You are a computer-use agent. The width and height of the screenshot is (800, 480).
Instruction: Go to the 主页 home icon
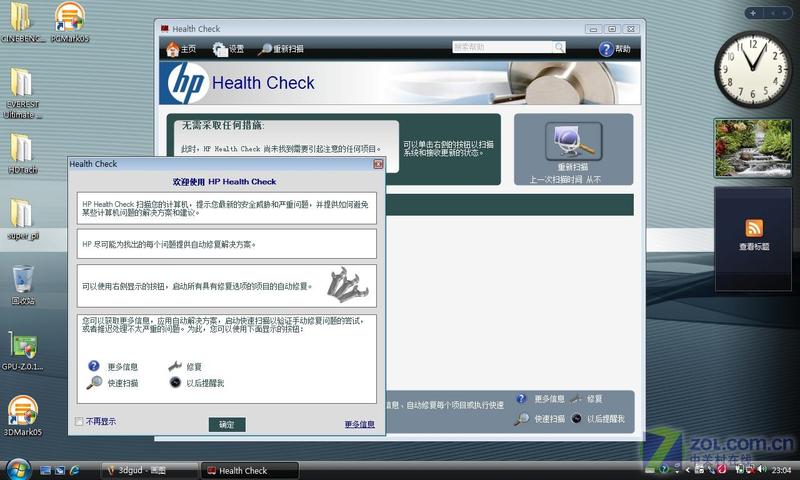(173, 49)
